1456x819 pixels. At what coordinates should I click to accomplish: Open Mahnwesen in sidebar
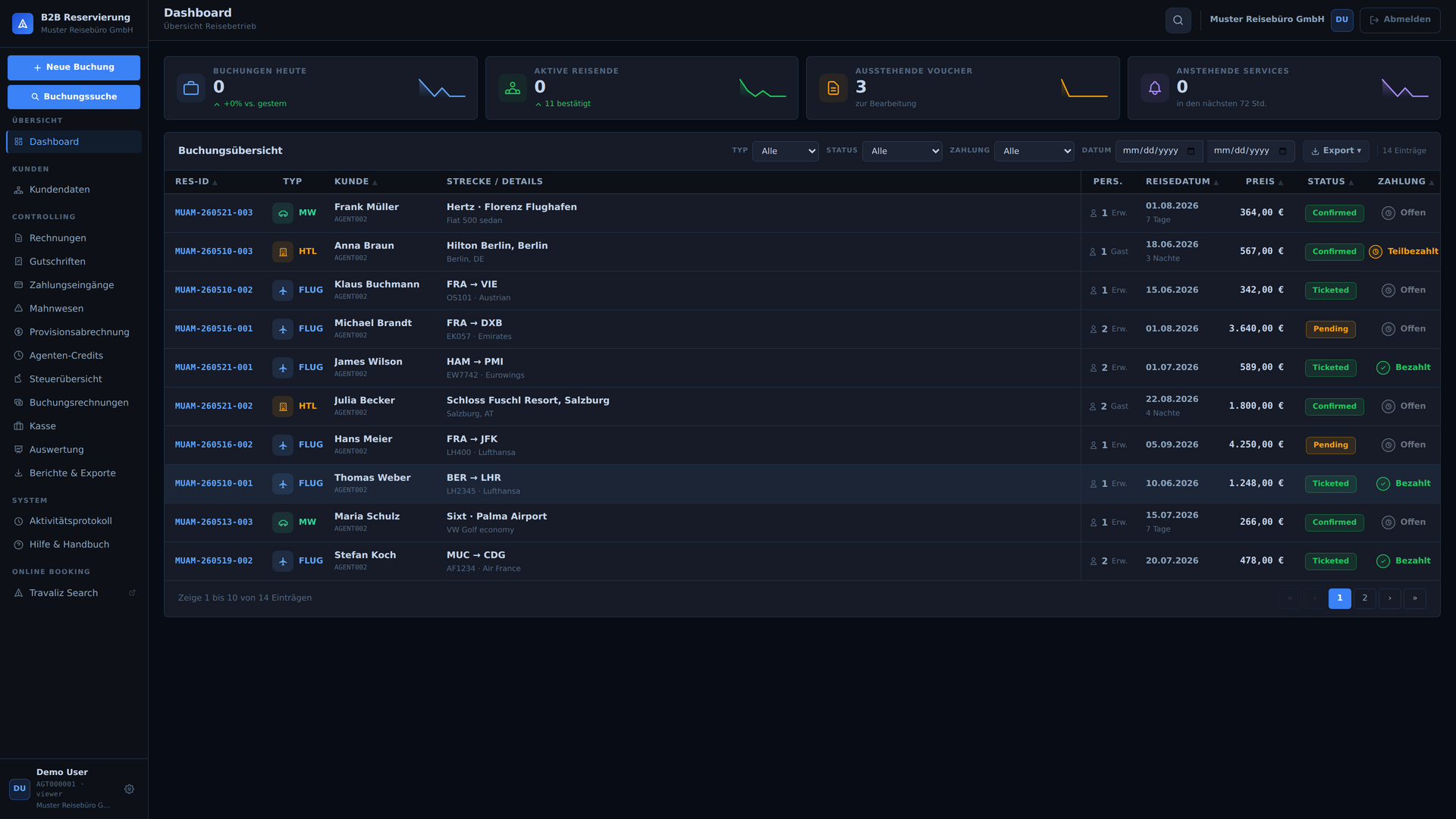[74, 309]
